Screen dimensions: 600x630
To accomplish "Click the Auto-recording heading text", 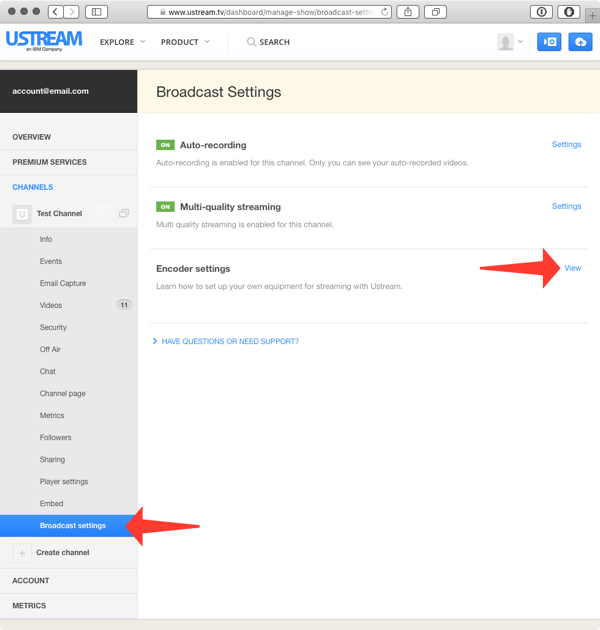I will point(213,145).
